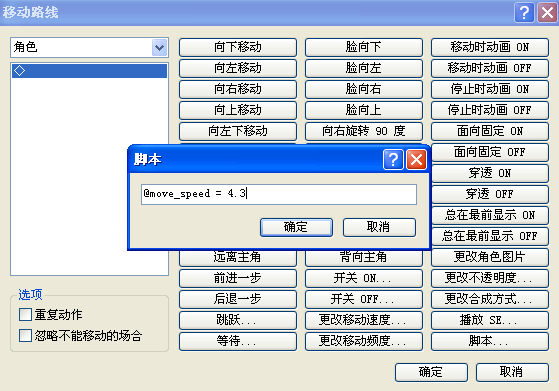Click the 向左下移动 button
Image resolution: width=559 pixels, height=391 pixels.
click(x=238, y=131)
